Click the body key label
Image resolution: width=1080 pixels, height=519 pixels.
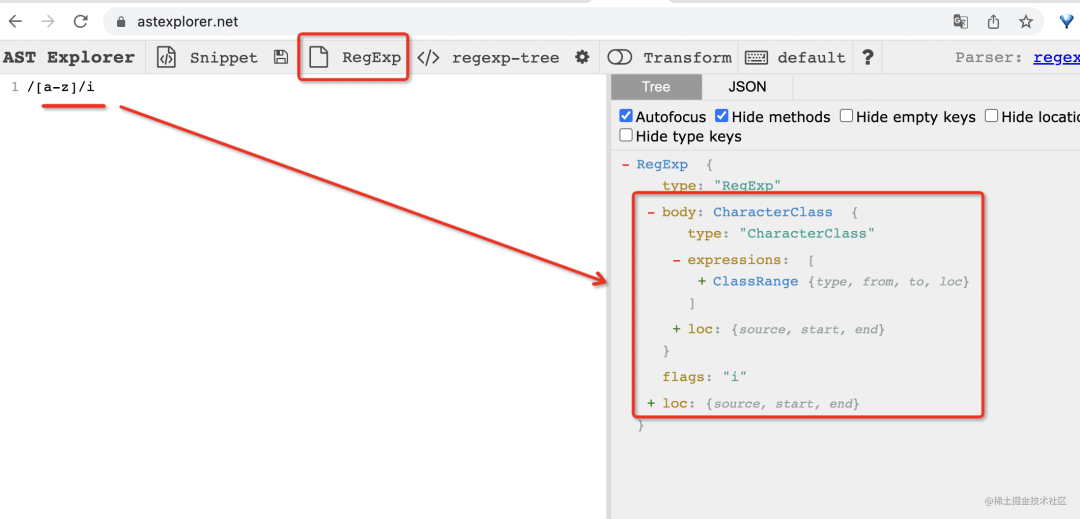(679, 212)
